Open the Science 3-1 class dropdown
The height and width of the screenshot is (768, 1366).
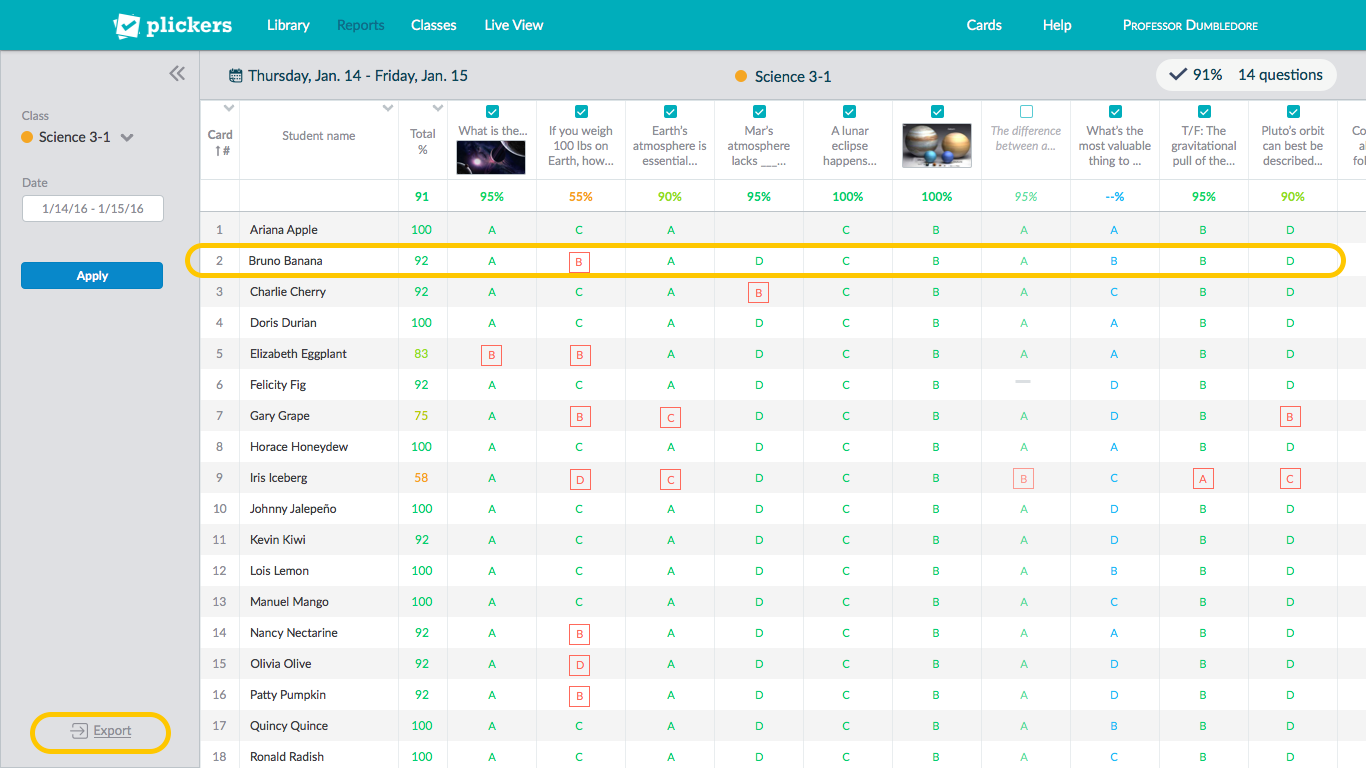(127, 138)
